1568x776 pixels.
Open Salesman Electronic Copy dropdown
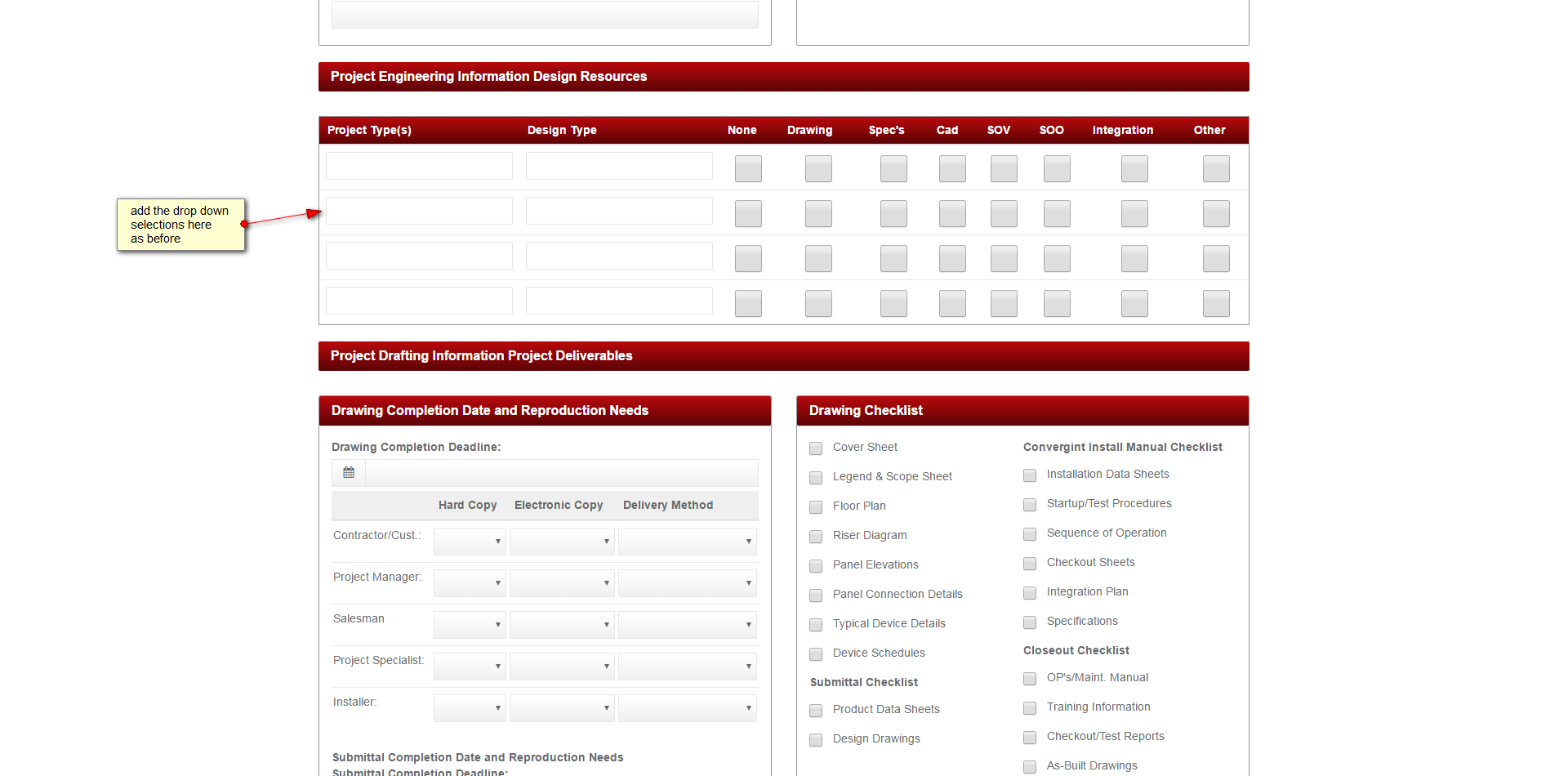[x=562, y=625]
